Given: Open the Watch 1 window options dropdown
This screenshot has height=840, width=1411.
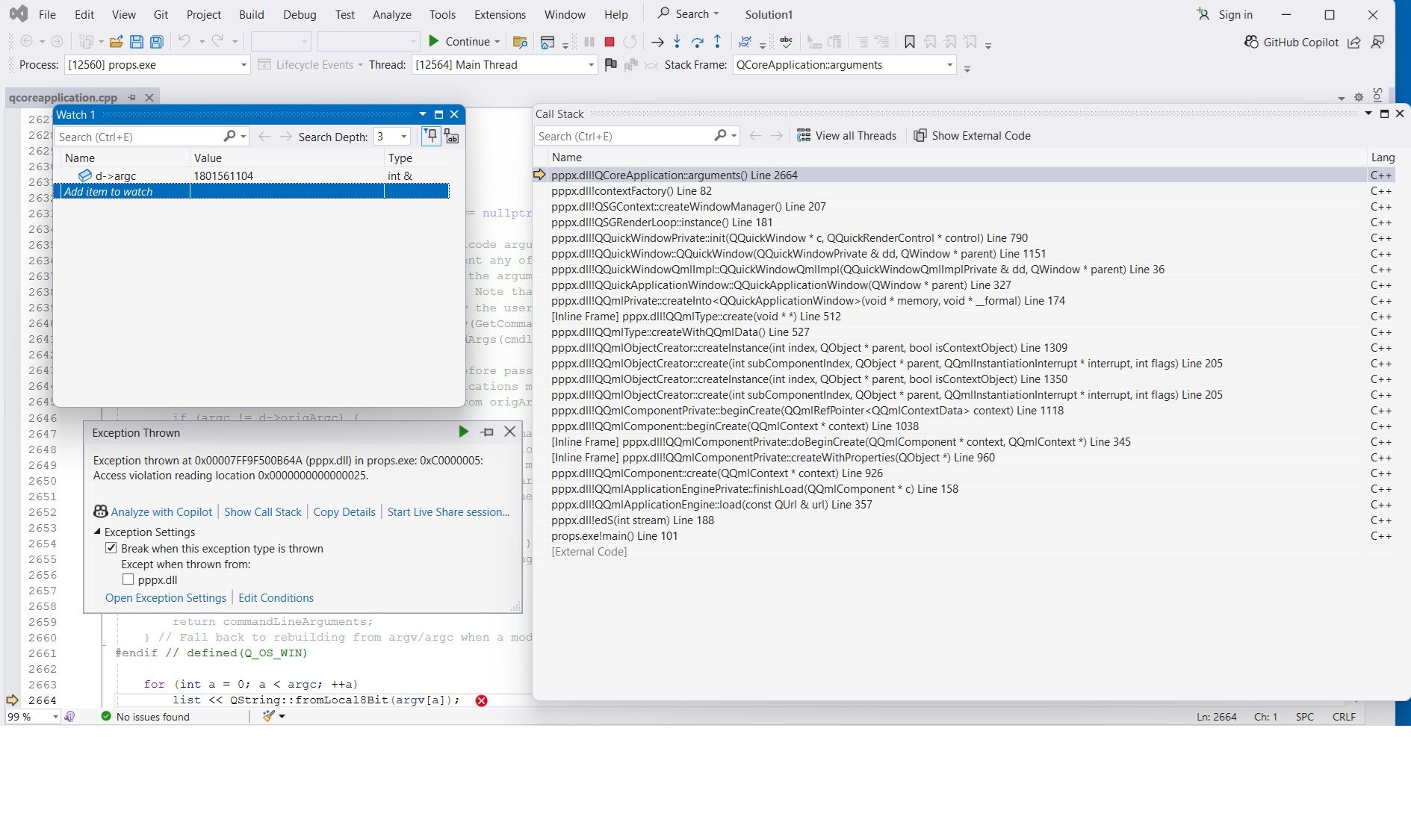Looking at the screenshot, I should [422, 114].
